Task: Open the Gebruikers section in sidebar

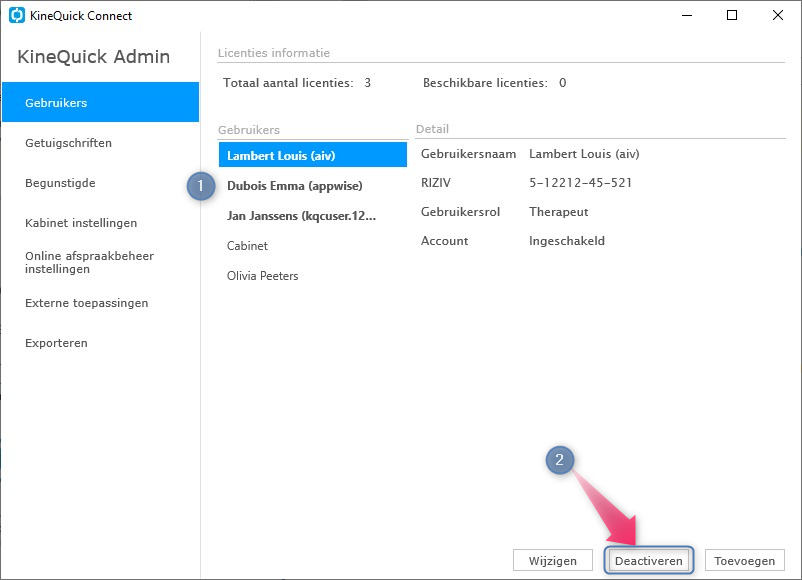Action: 100,102
